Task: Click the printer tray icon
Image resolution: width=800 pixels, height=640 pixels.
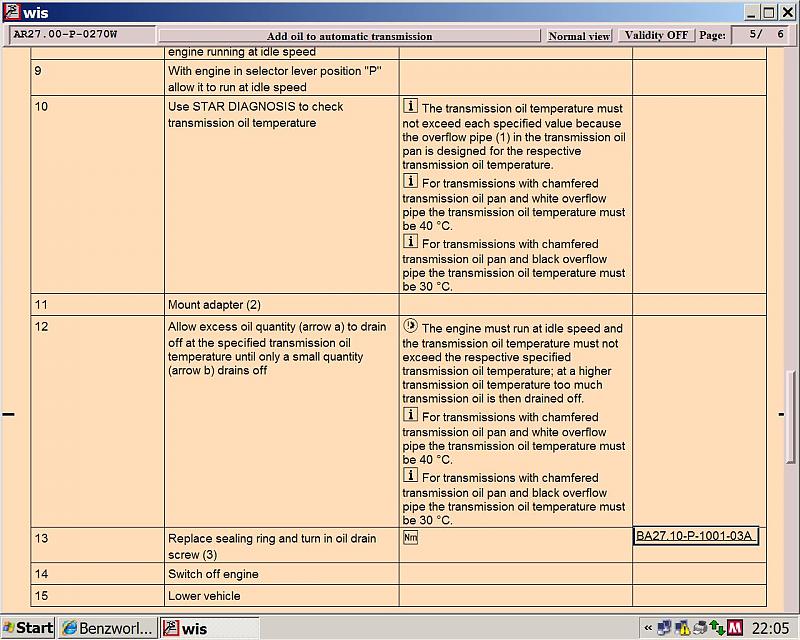Action: [x=700, y=627]
